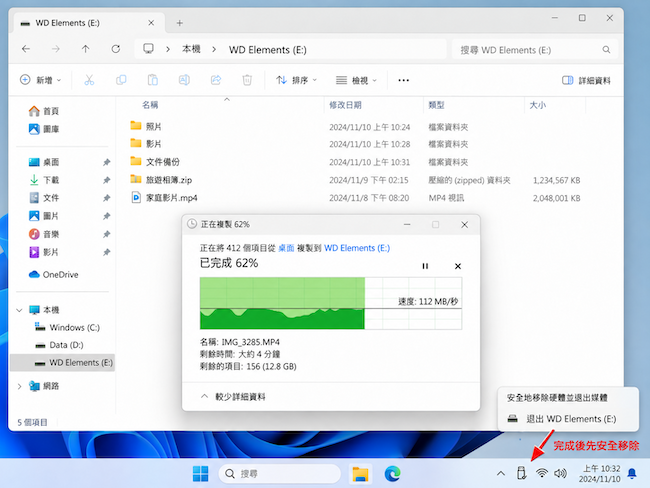The image size is (650, 488).
Task: Select Data (D:) drive in the sidebar
Action: click(x=59, y=345)
